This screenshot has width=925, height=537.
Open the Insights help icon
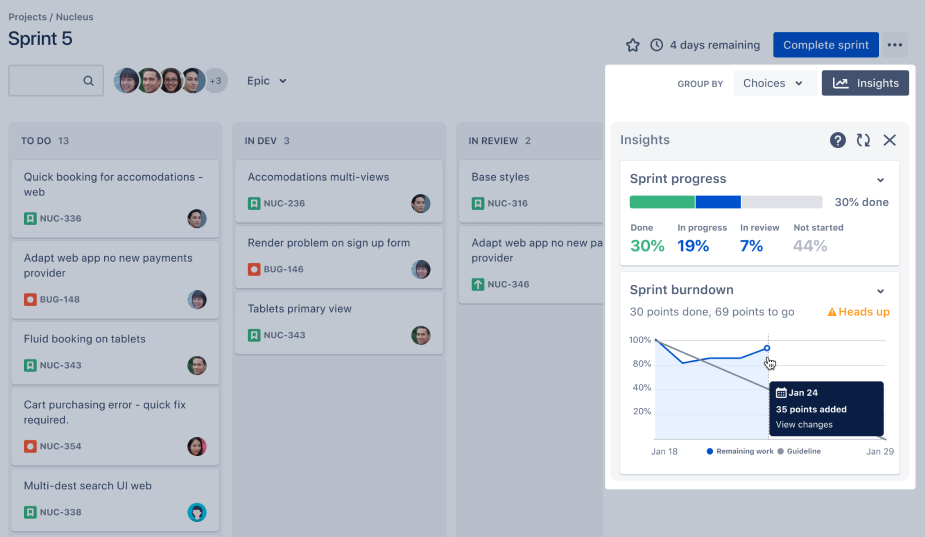pos(838,140)
